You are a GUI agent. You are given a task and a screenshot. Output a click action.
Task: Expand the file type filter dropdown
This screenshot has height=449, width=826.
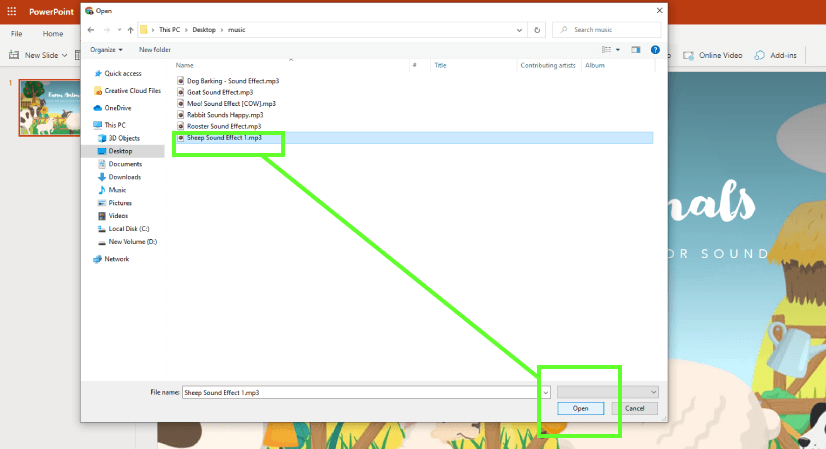[608, 393]
